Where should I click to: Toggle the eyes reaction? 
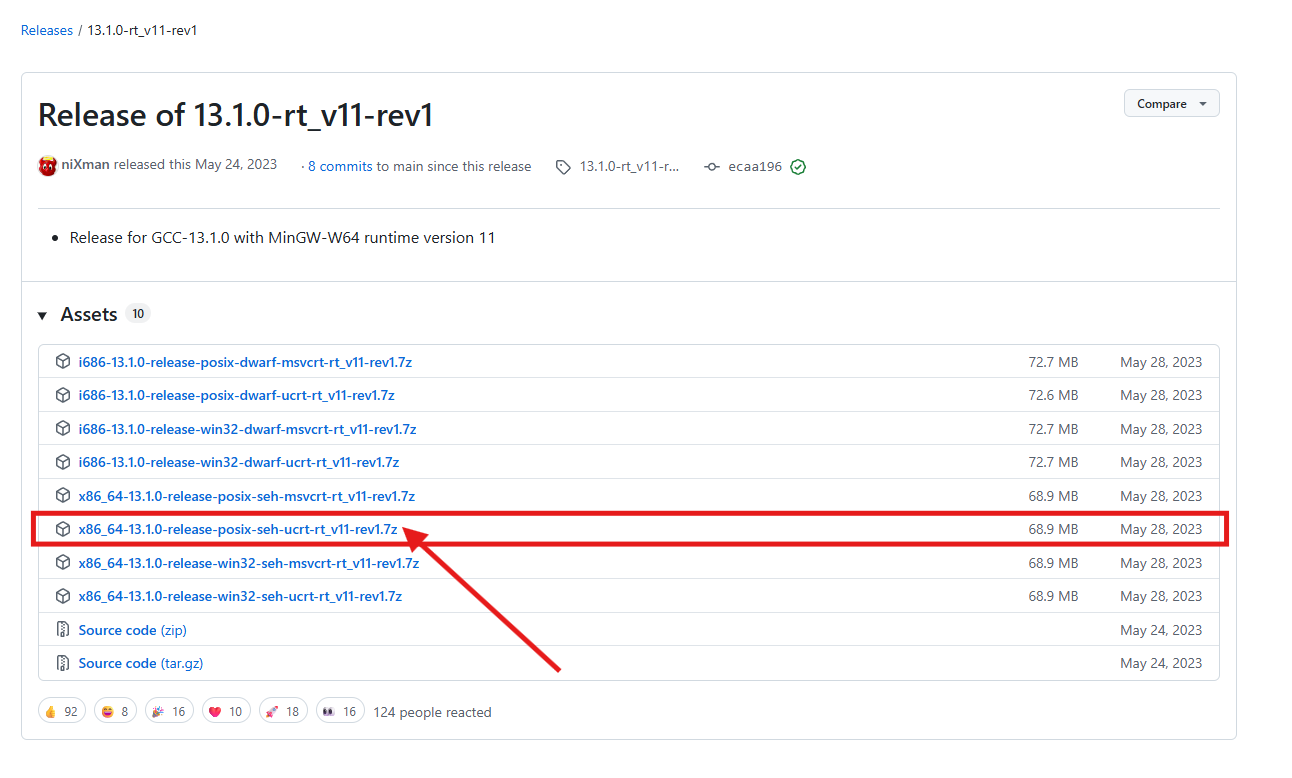click(x=339, y=710)
